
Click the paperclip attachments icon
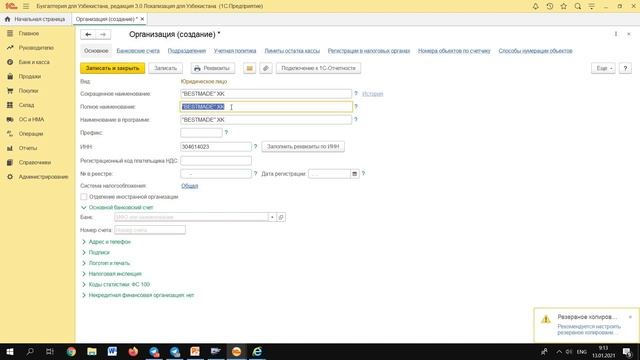266,68
